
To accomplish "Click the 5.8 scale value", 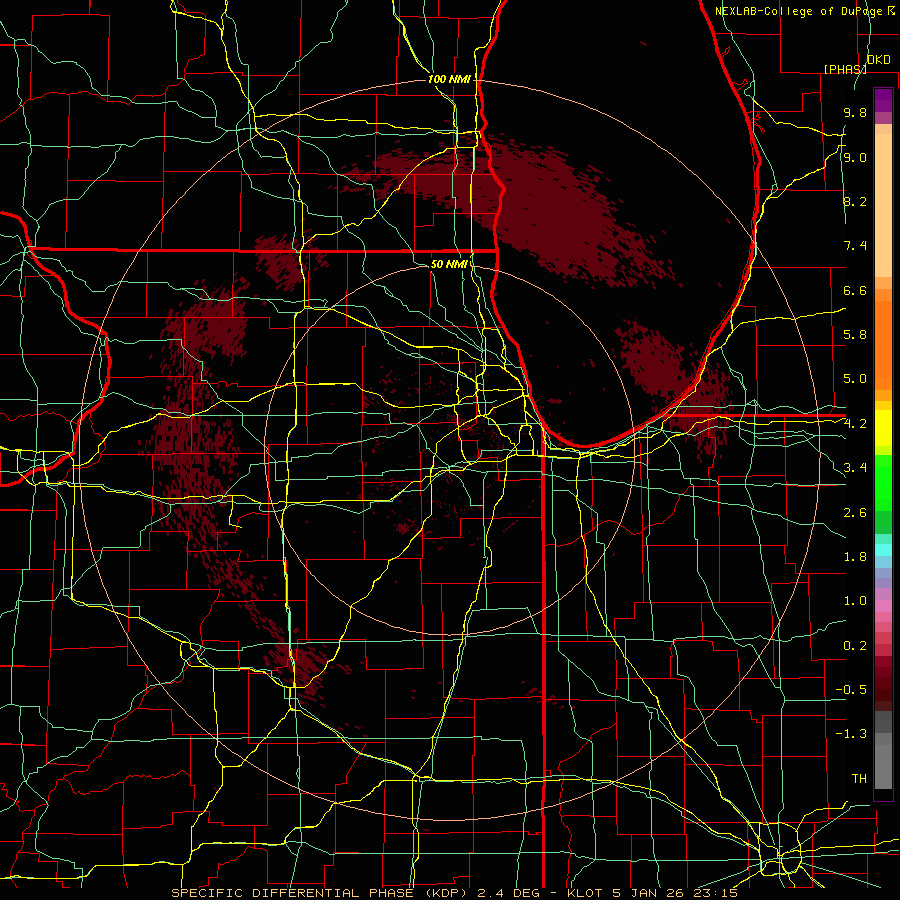I will click(855, 334).
